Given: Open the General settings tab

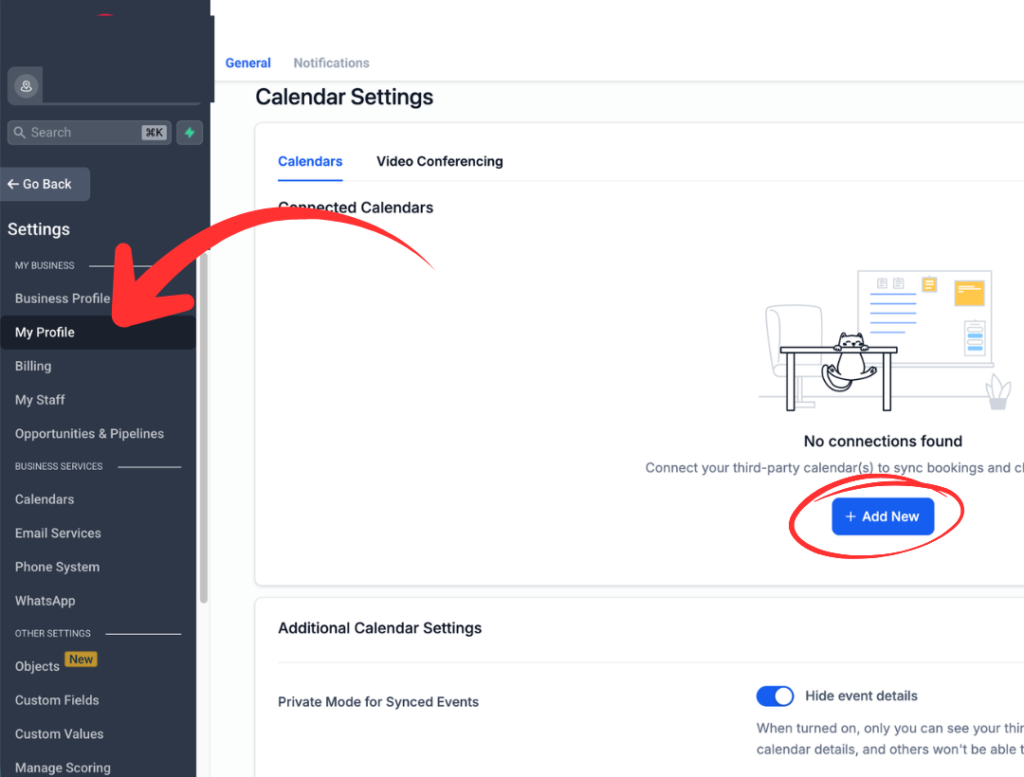Looking at the screenshot, I should coord(248,63).
